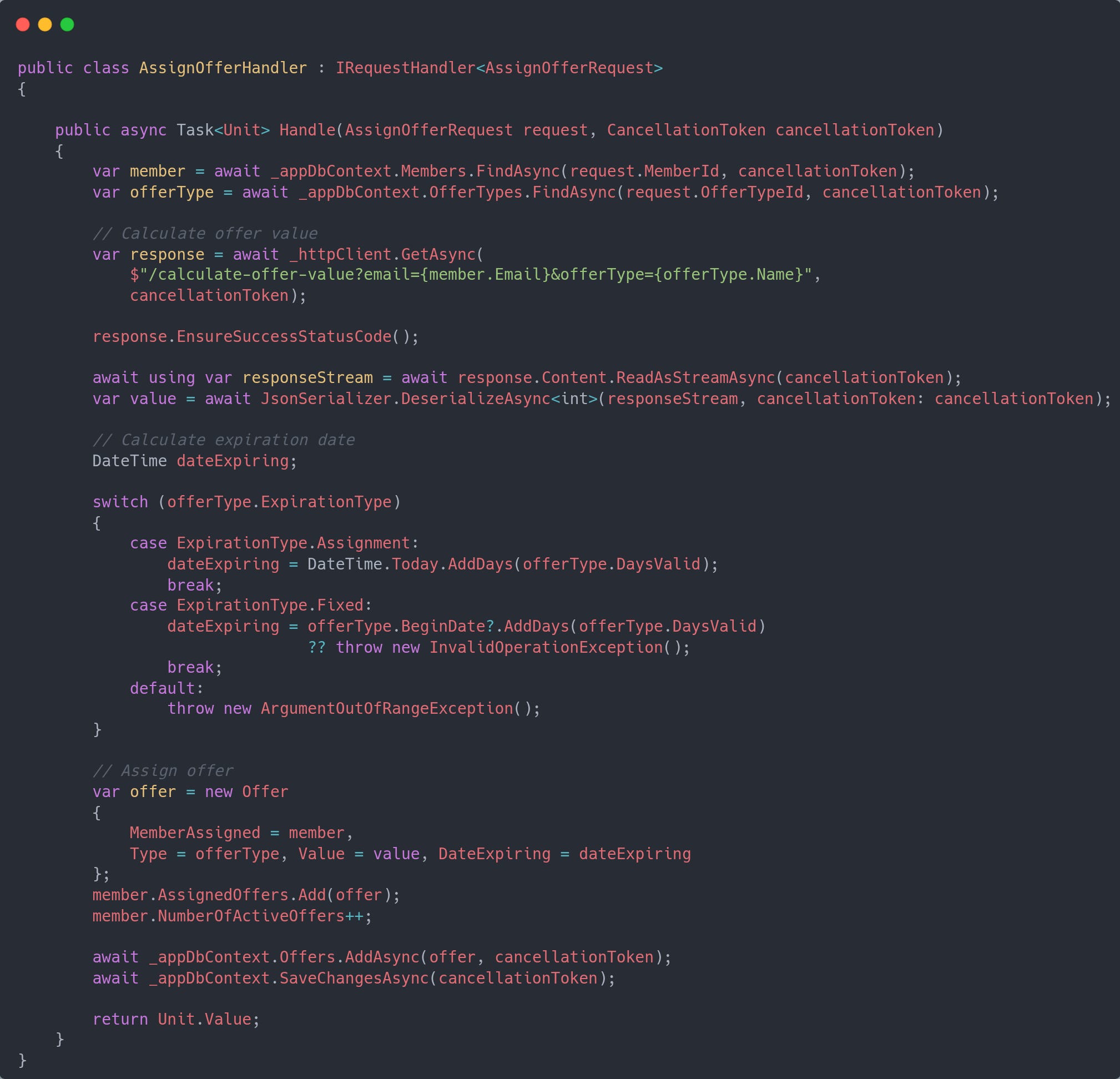1120x1079 pixels.
Task: Click the red close window dot
Action: (23, 24)
